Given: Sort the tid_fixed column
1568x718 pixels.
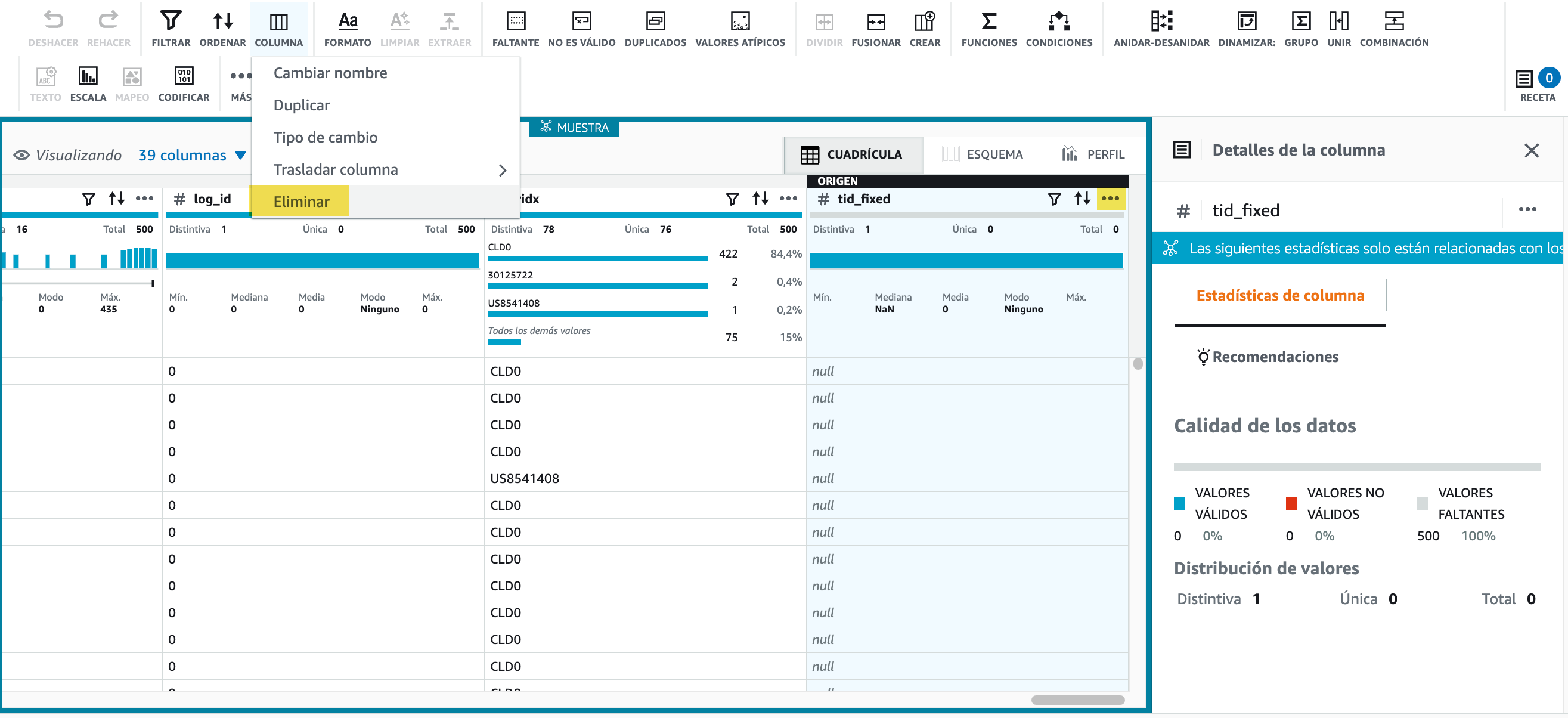Looking at the screenshot, I should 1082,199.
